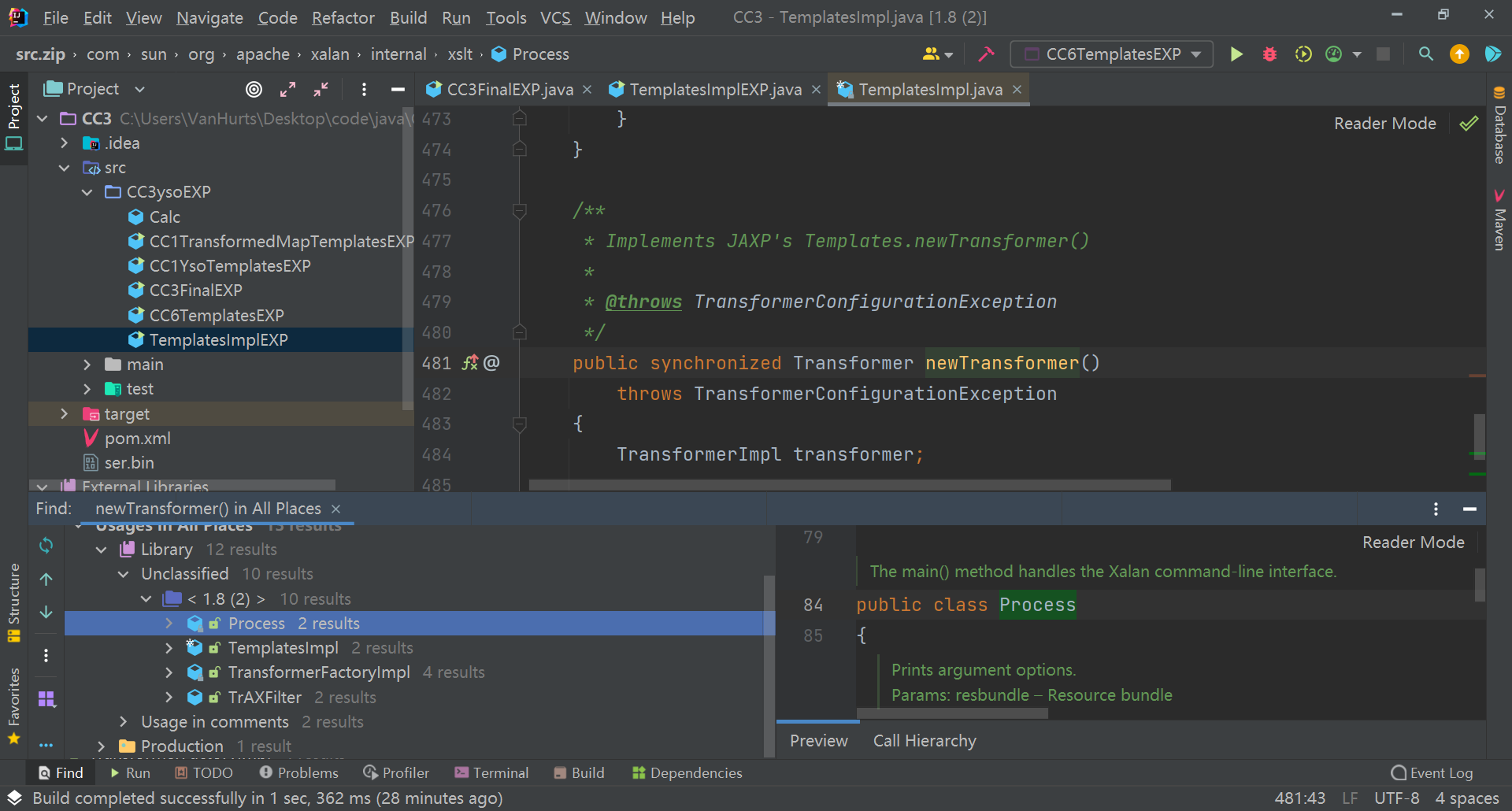Open the Maven tool window on the right
Screen dimensions: 1512x811
click(1499, 224)
